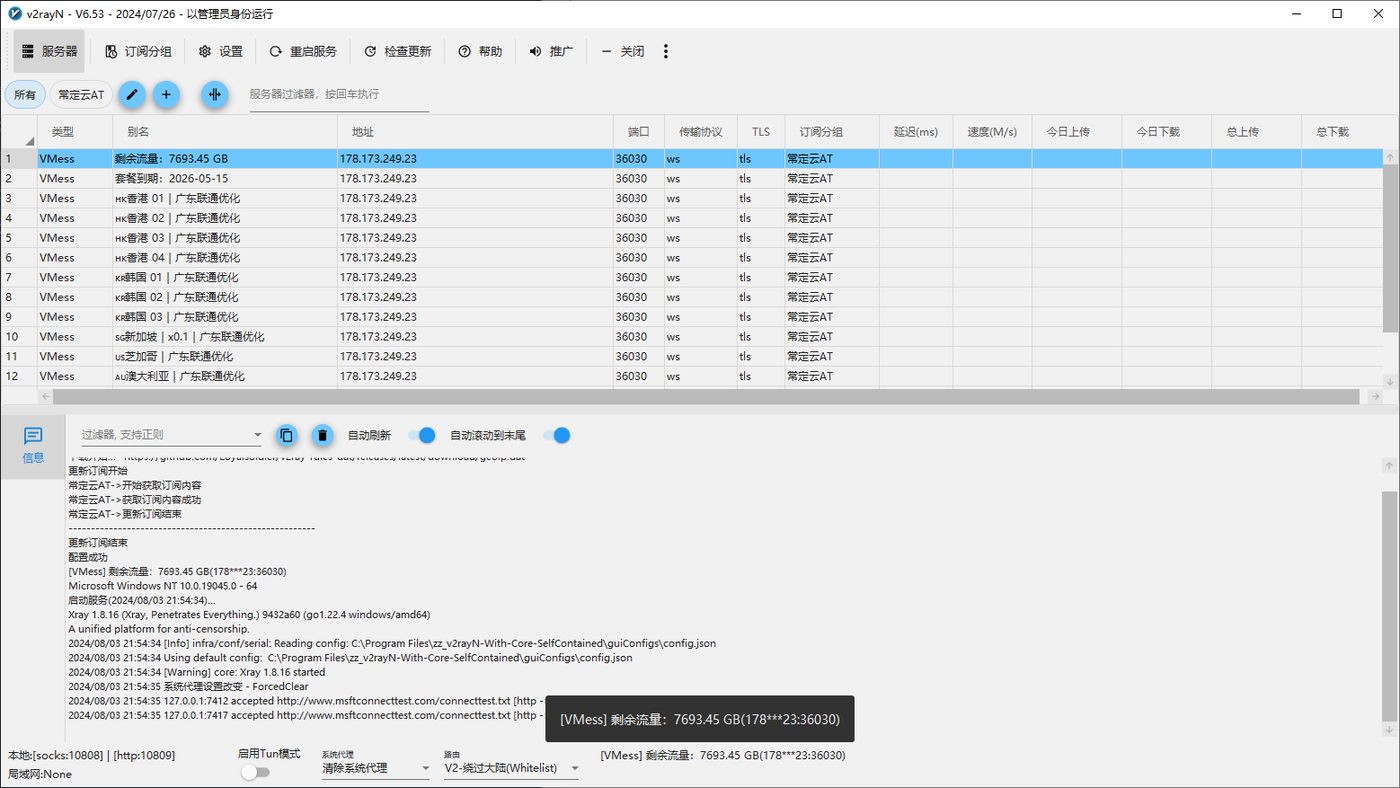Click the pencil edit subscription icon
1400x788 pixels.
coord(132,94)
